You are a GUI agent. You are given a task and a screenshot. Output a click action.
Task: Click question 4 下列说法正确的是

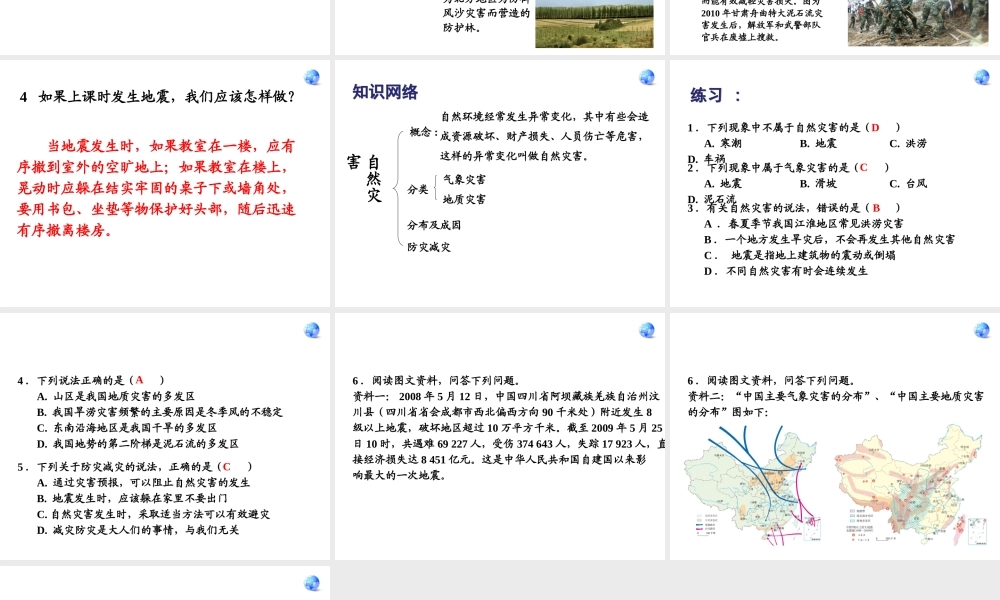(91, 381)
